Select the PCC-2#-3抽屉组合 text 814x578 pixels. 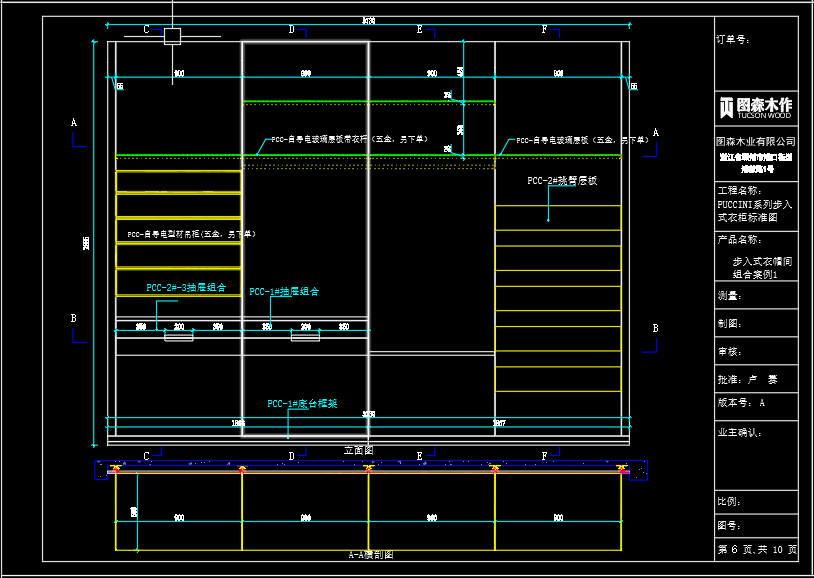coord(186,287)
